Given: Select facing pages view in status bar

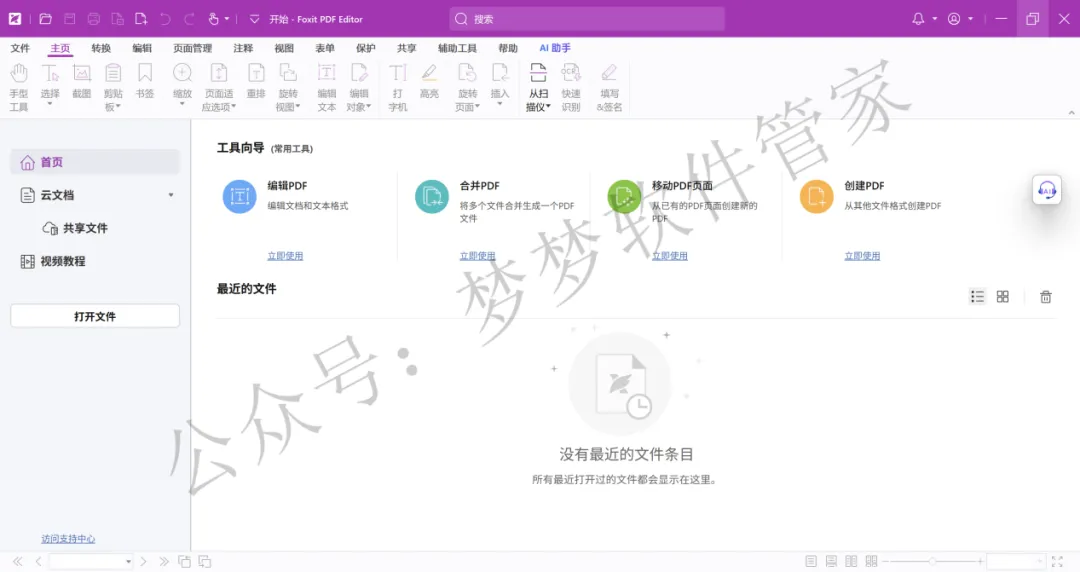Looking at the screenshot, I should 851,562.
